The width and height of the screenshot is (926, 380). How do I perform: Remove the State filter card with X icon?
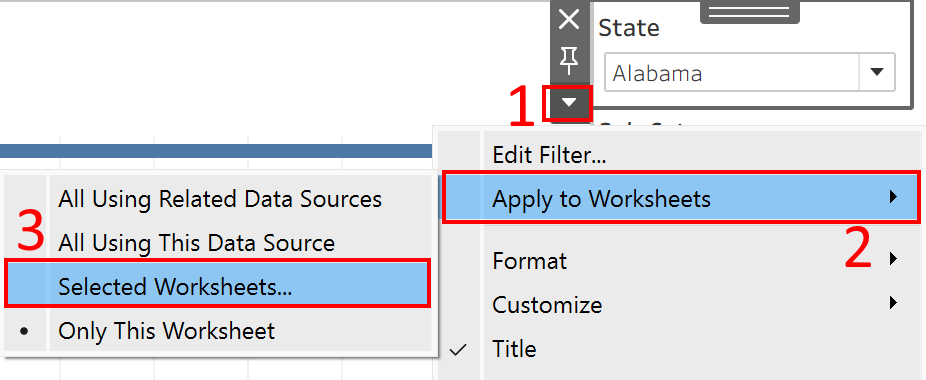pyautogui.click(x=569, y=20)
